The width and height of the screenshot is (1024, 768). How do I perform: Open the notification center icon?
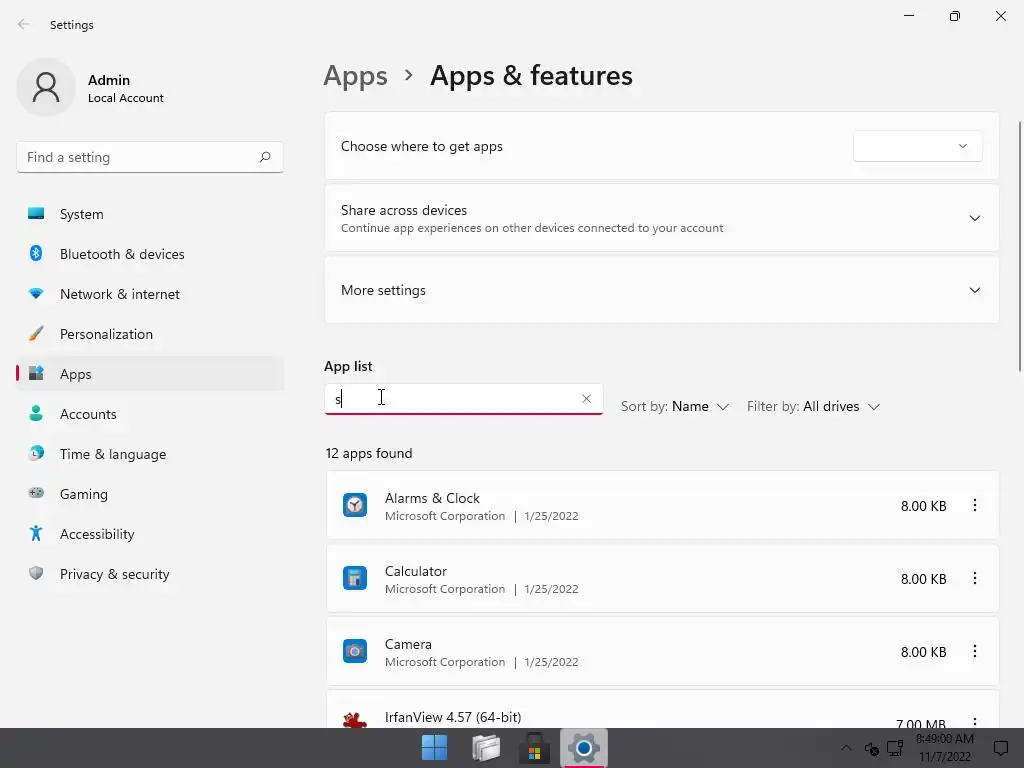[1000, 748]
